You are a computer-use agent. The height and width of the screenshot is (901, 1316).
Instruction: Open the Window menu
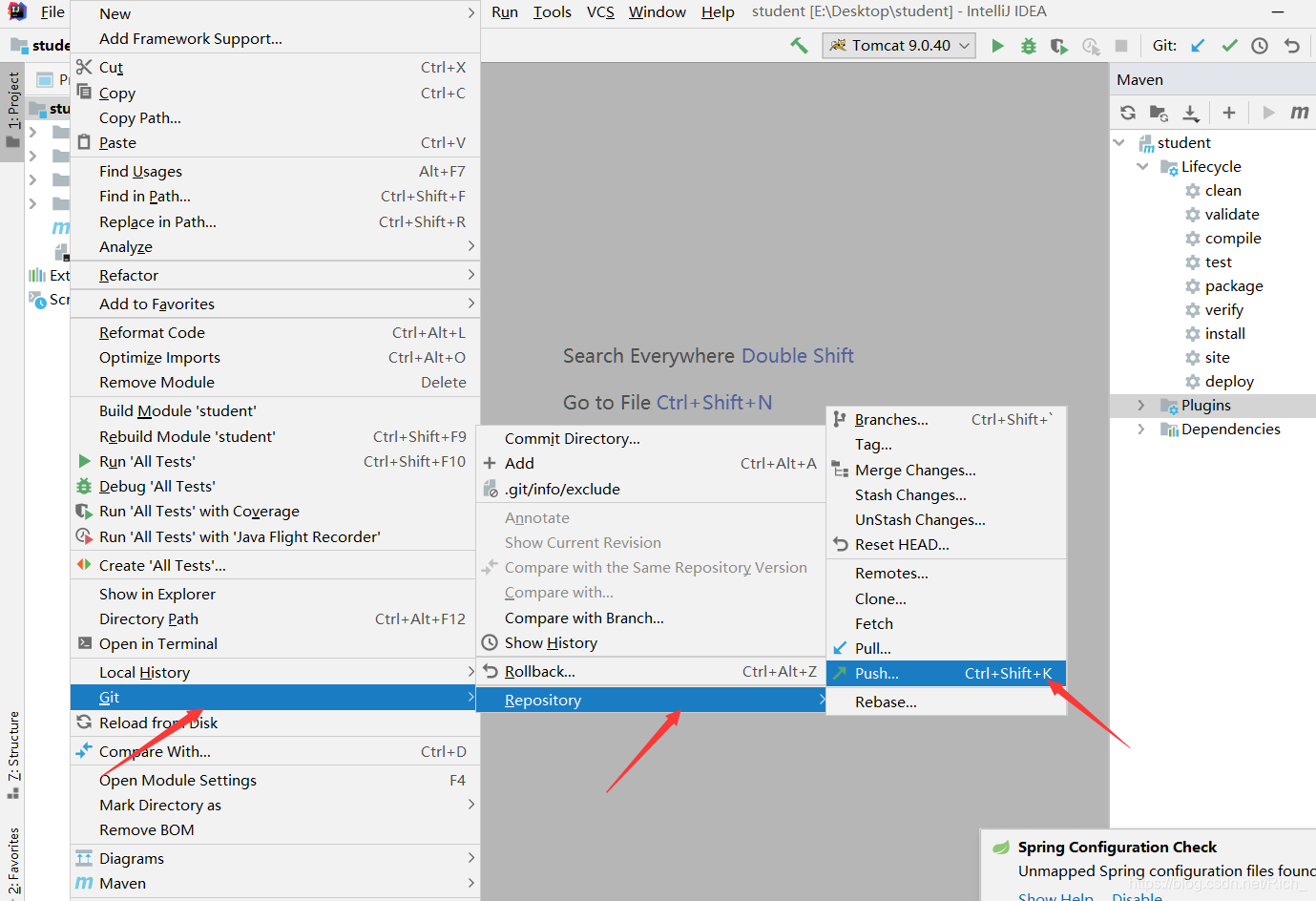click(x=658, y=12)
